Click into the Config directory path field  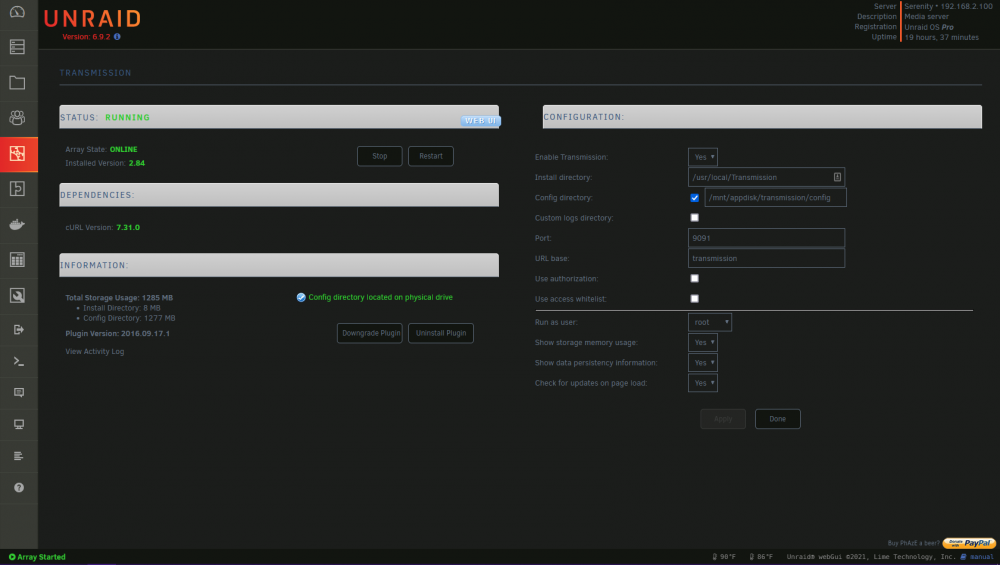(776, 198)
